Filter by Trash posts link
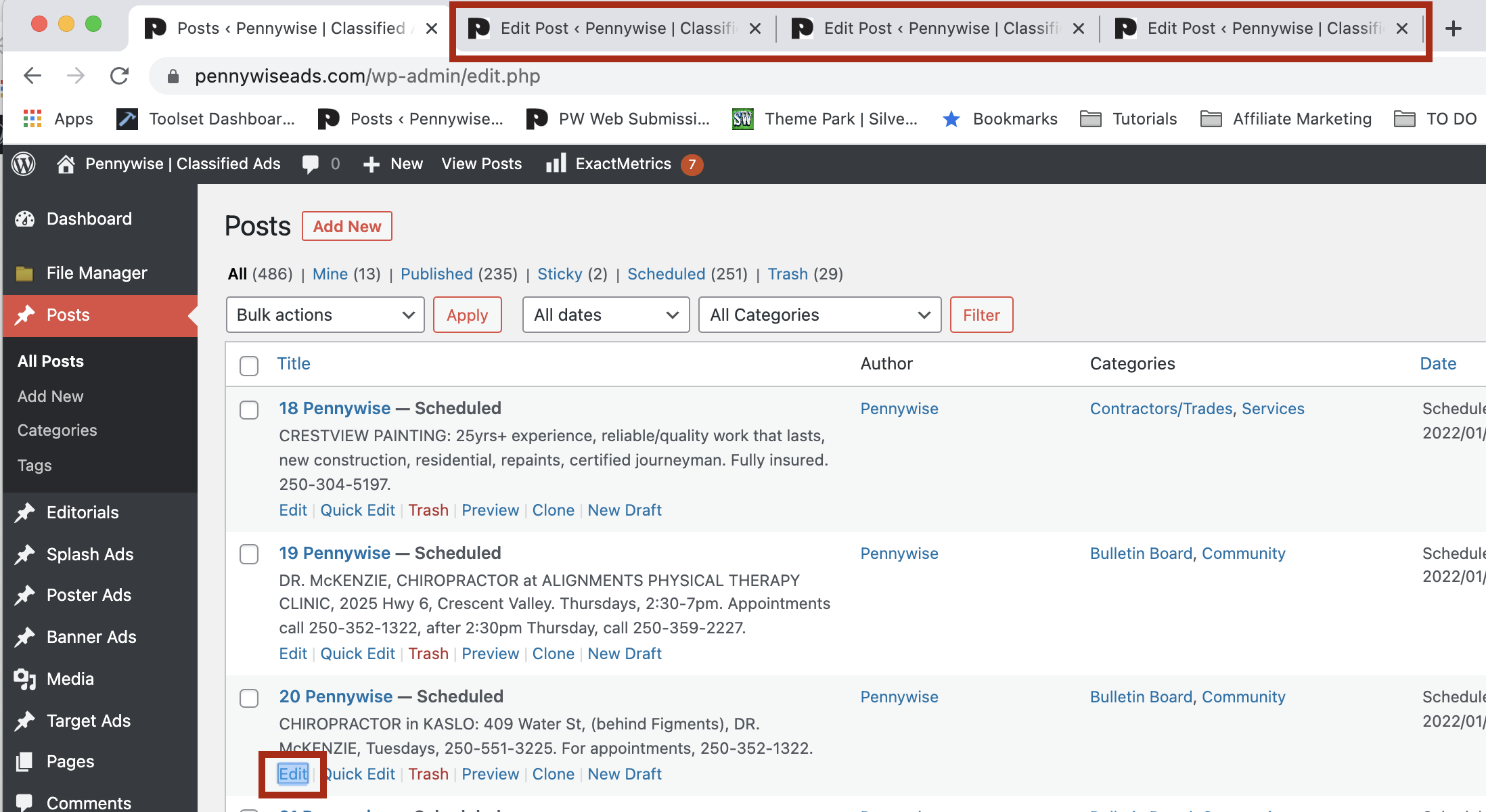The height and width of the screenshot is (812, 1486). pos(788,274)
